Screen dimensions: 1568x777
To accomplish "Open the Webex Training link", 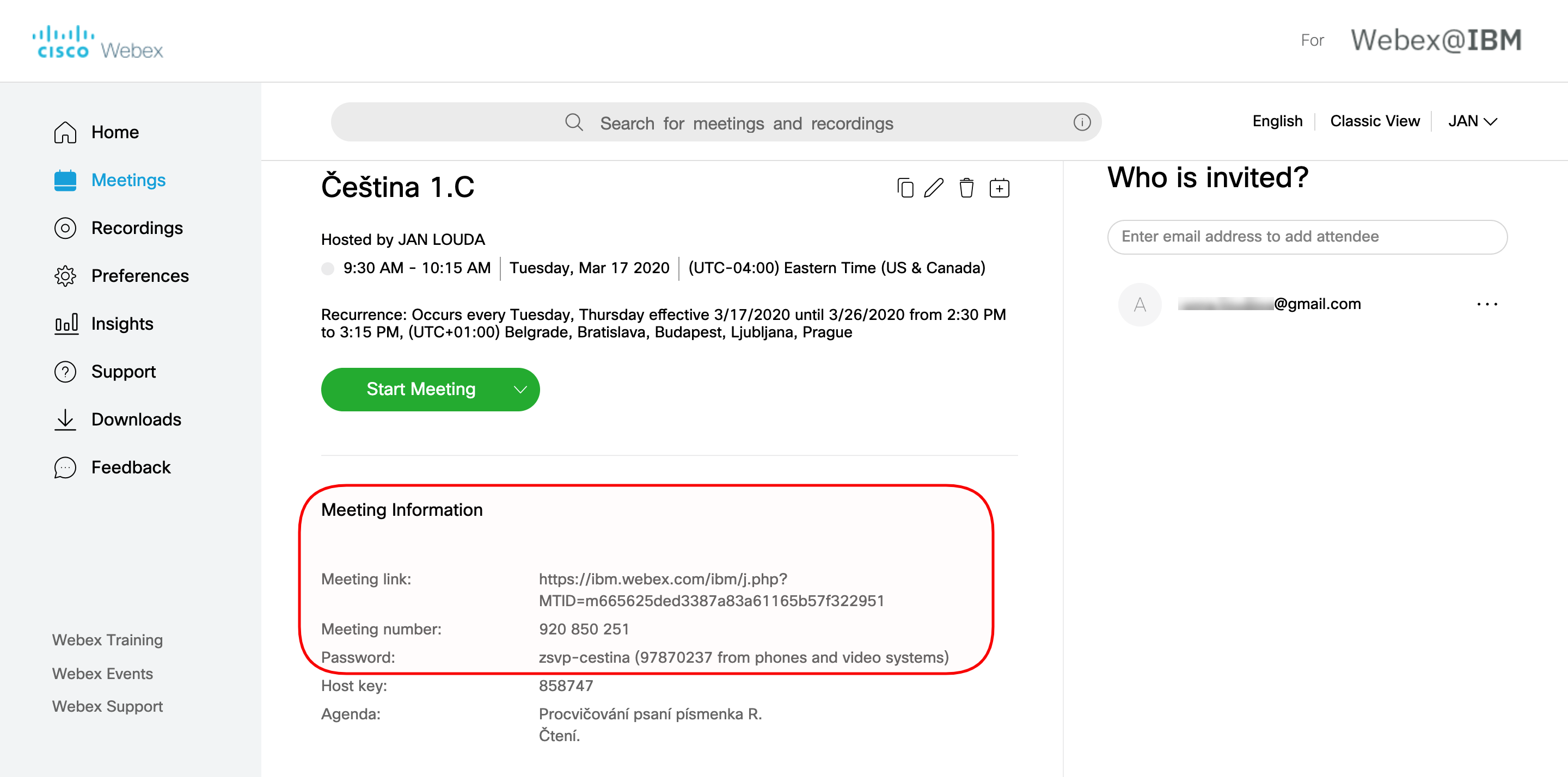I will click(x=107, y=640).
